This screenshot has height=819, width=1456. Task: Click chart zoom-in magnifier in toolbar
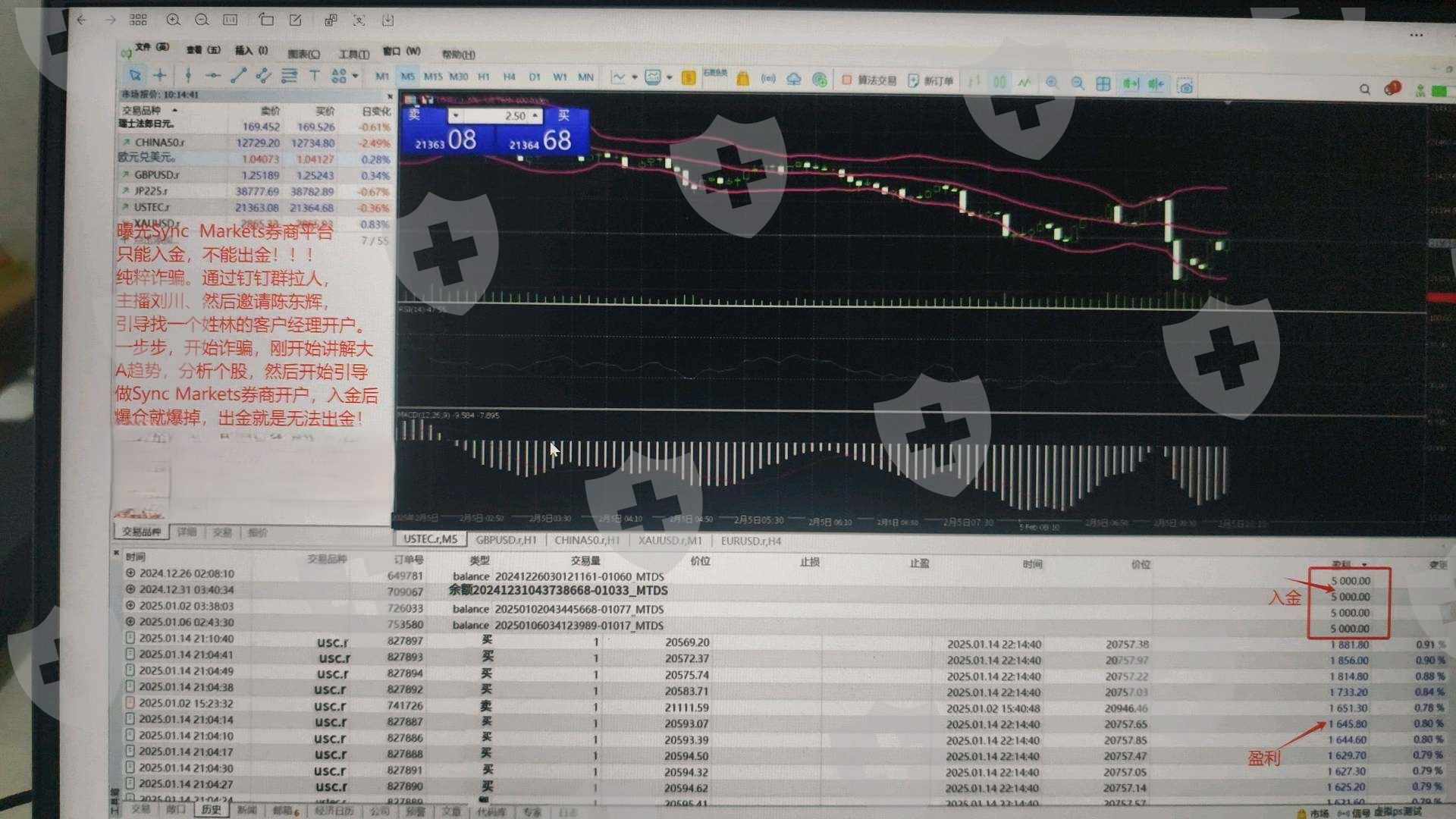(x=1052, y=83)
